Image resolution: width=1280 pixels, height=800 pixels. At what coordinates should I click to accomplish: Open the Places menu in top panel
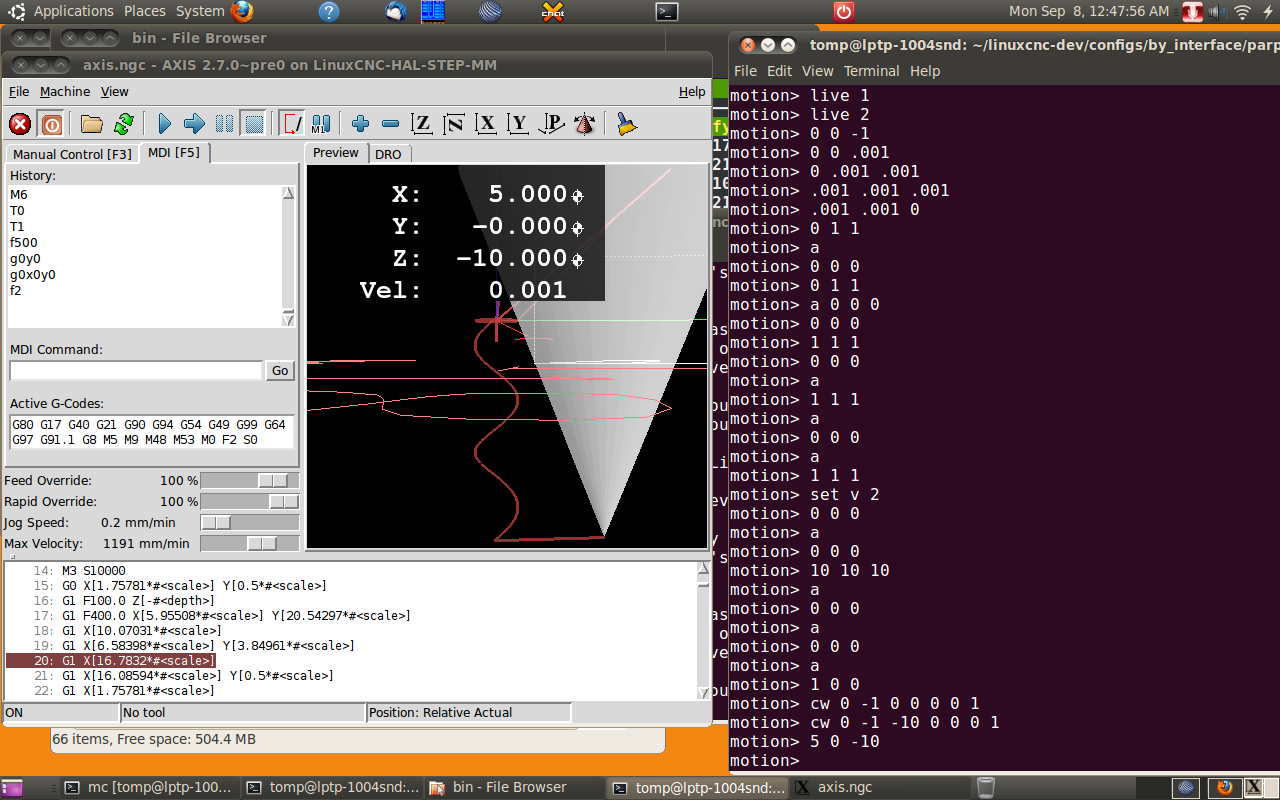[x=145, y=11]
